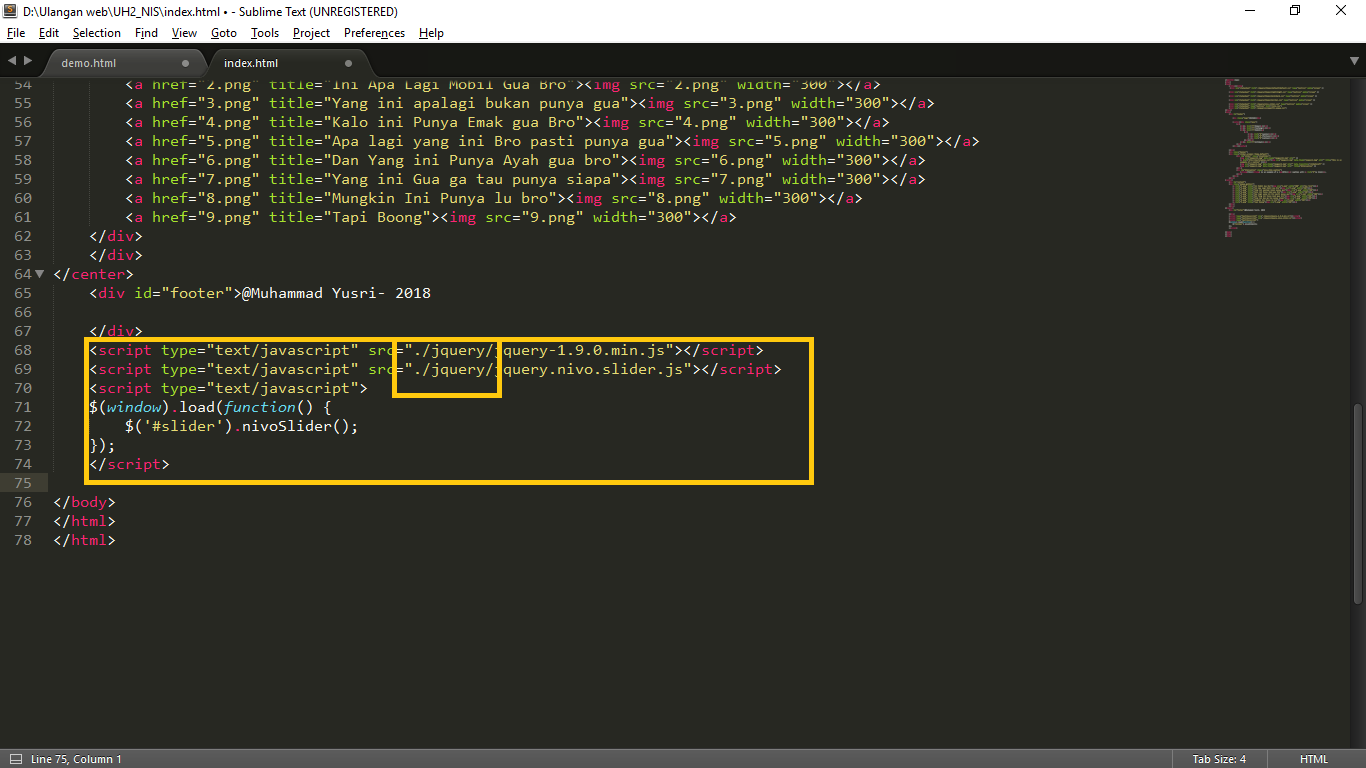Open the View menu
1366x768 pixels.
184,33
